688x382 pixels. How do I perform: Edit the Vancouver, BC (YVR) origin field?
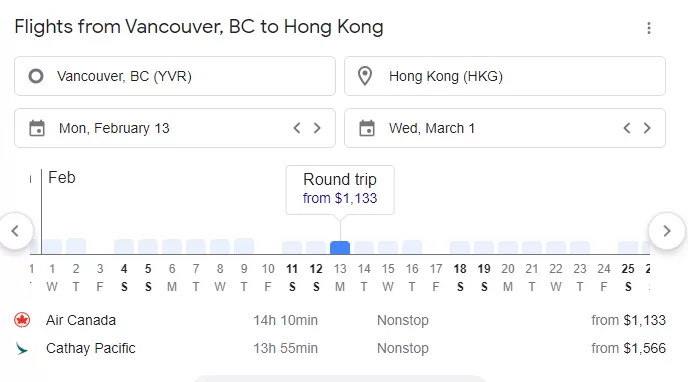pos(175,76)
